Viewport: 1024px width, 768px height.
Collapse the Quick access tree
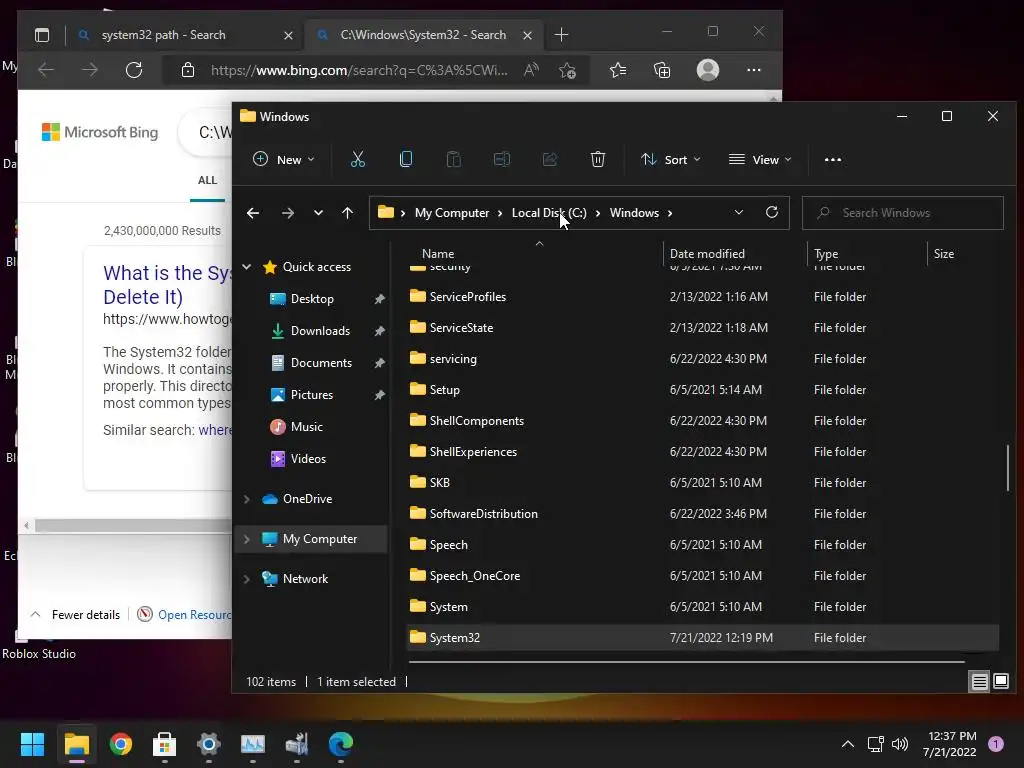click(x=247, y=266)
